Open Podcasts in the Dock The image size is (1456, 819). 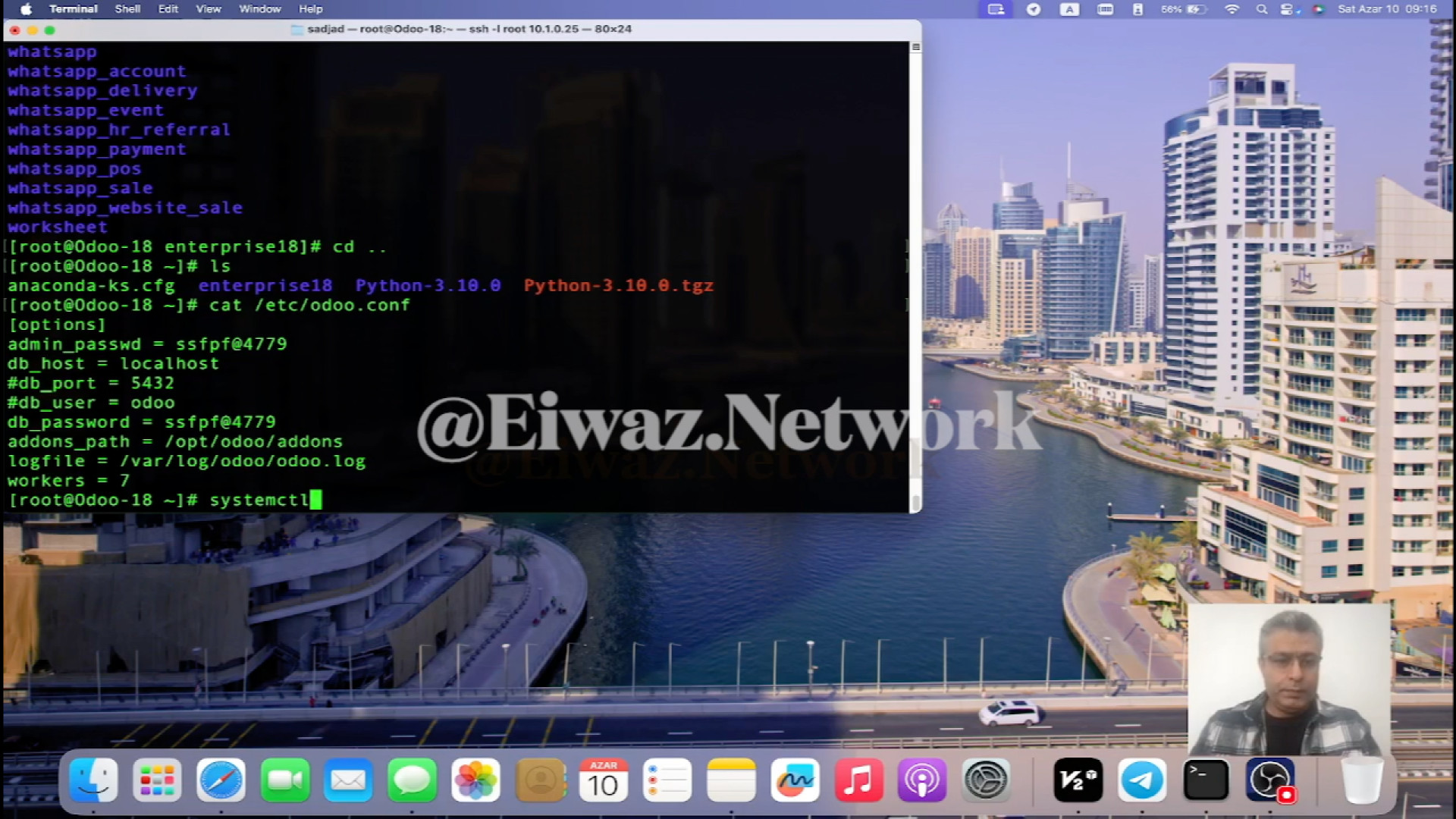(x=922, y=780)
